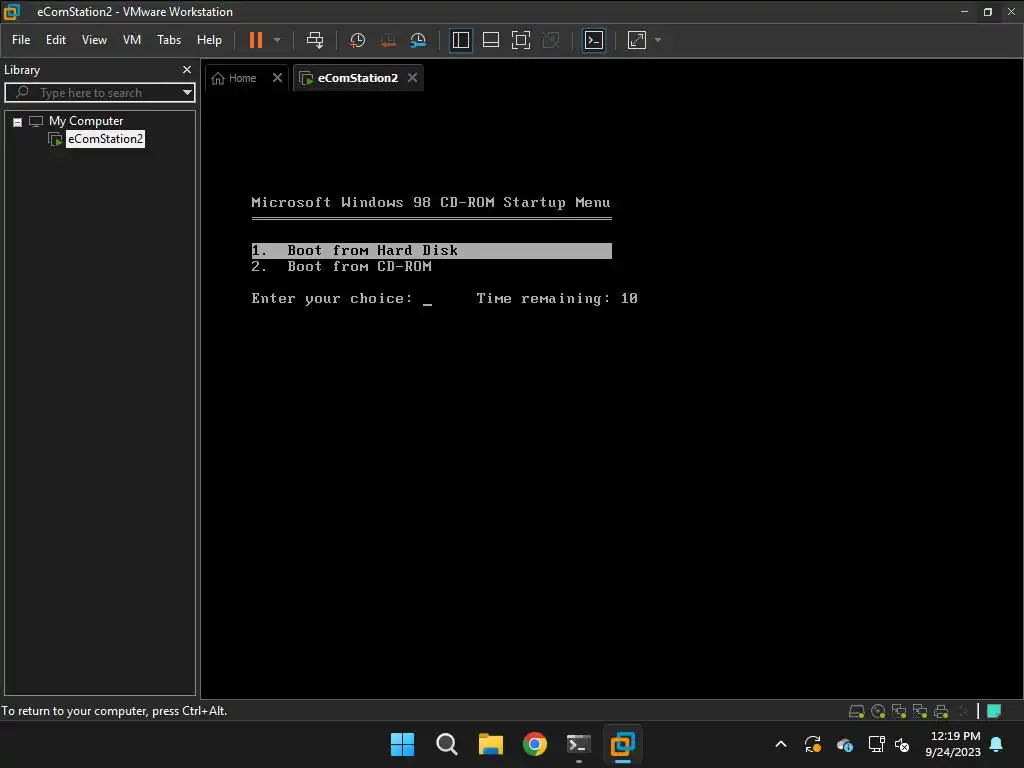
Task: Open the snapshot manager wrench icon
Action: coord(418,40)
